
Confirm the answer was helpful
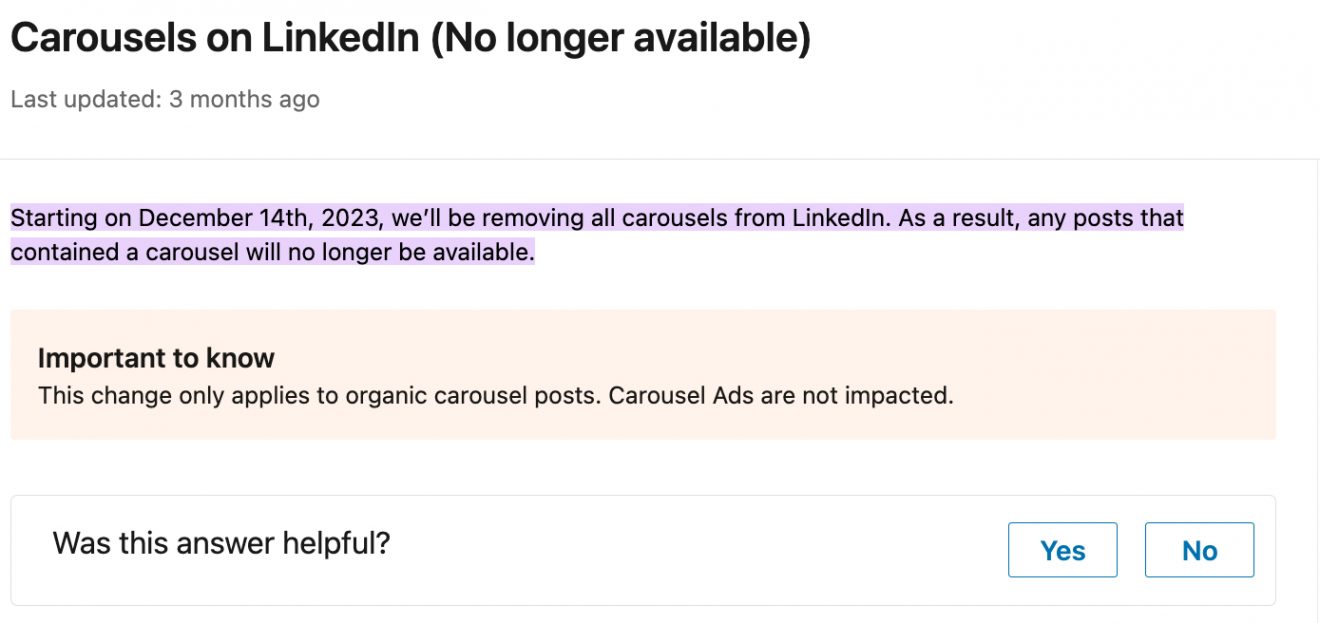(x=1062, y=549)
